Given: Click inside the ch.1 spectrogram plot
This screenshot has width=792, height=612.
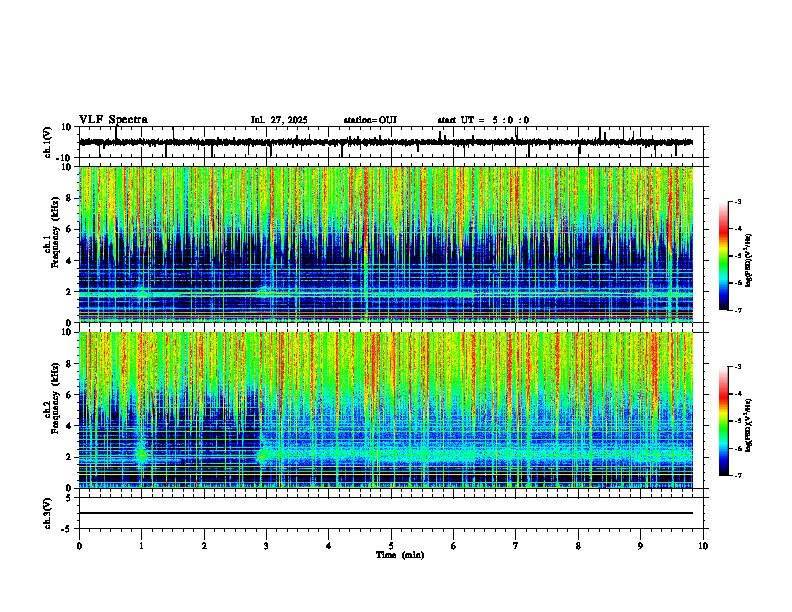Looking at the screenshot, I should [x=386, y=244].
